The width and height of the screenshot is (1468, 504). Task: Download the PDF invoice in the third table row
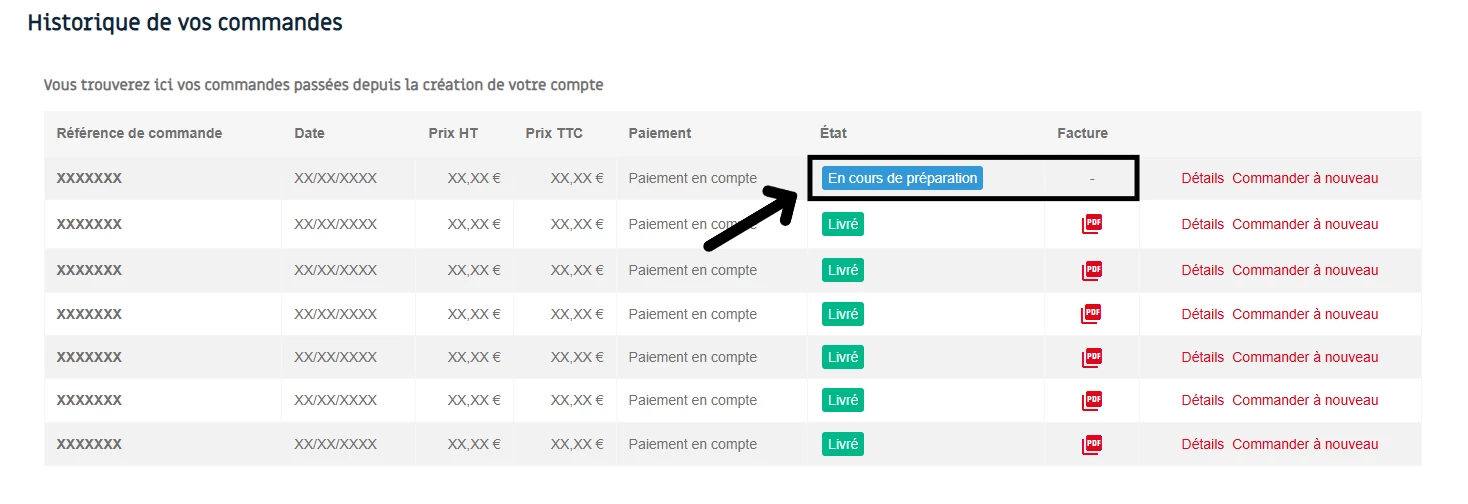1092,270
